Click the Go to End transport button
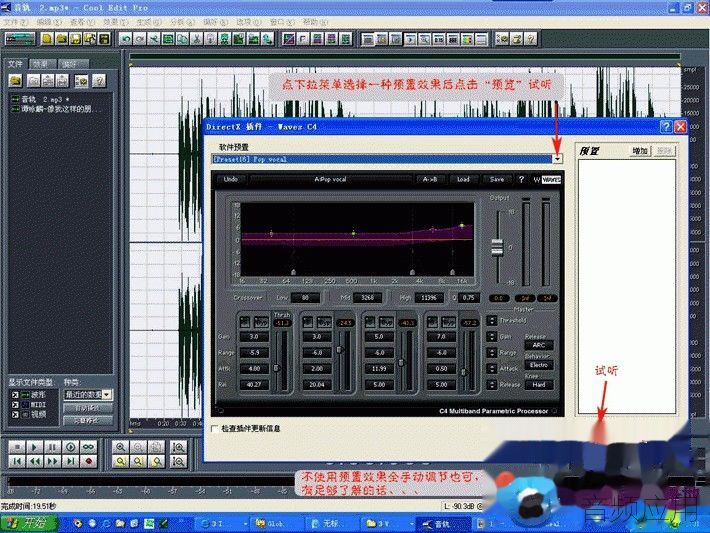 click(70, 461)
